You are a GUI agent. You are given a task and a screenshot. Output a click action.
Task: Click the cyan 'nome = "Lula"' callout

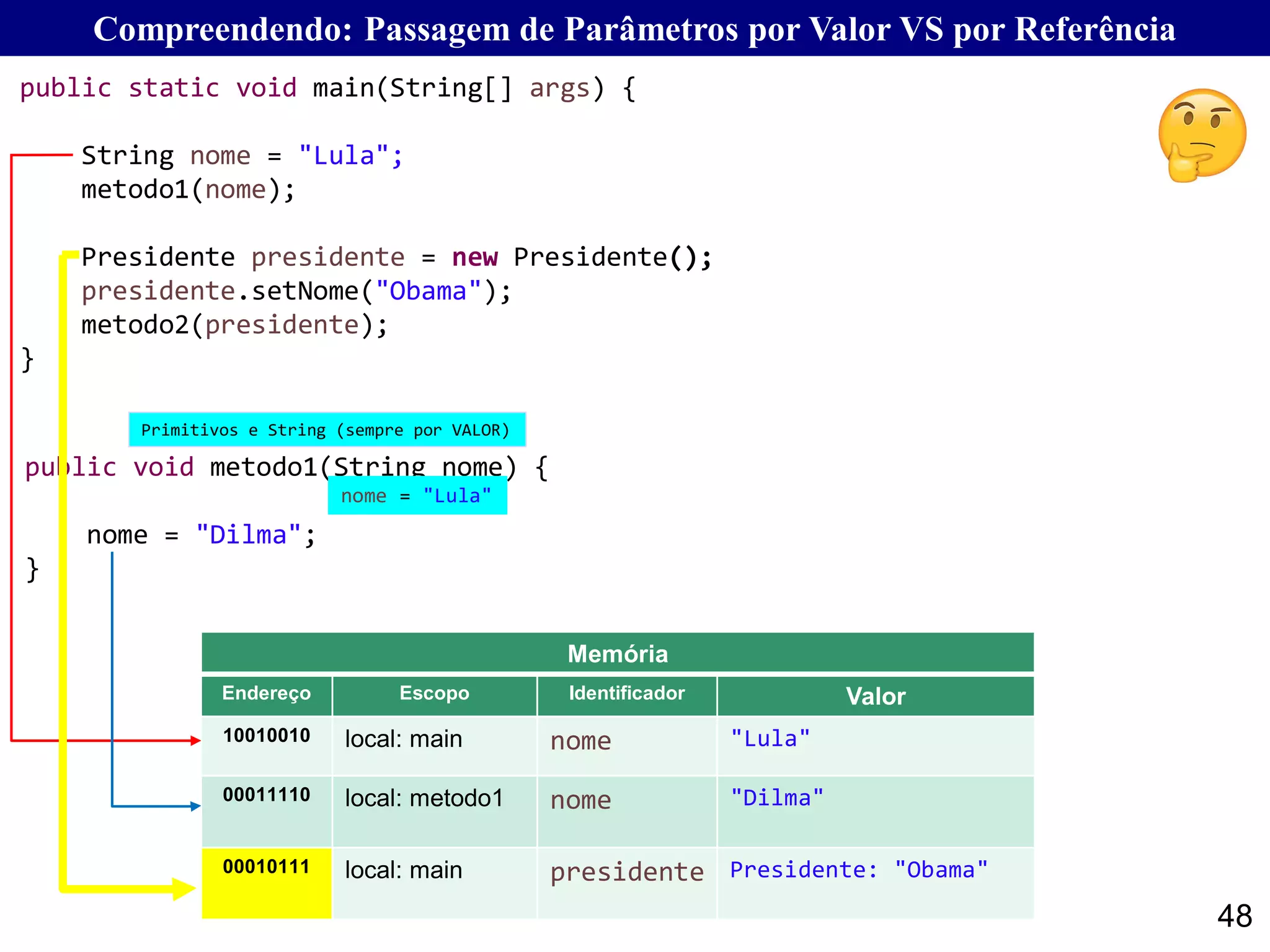pyautogui.click(x=417, y=496)
